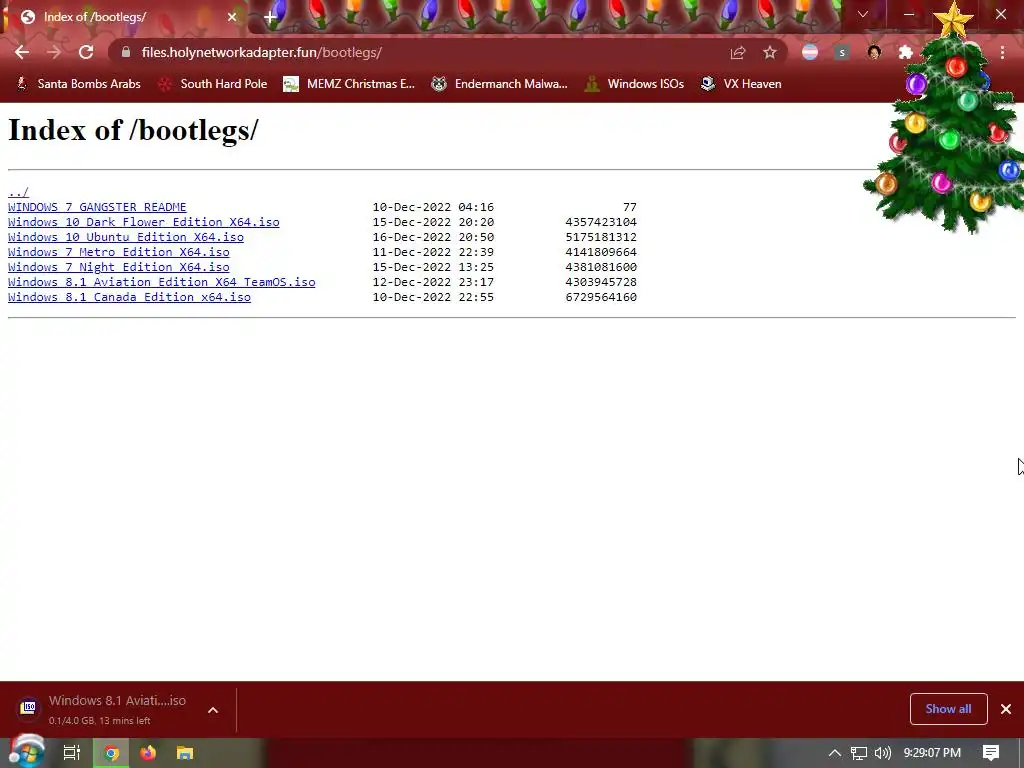Click the 'Index of /bootlegs/' heading
This screenshot has height=768, width=1024.
coord(133,130)
